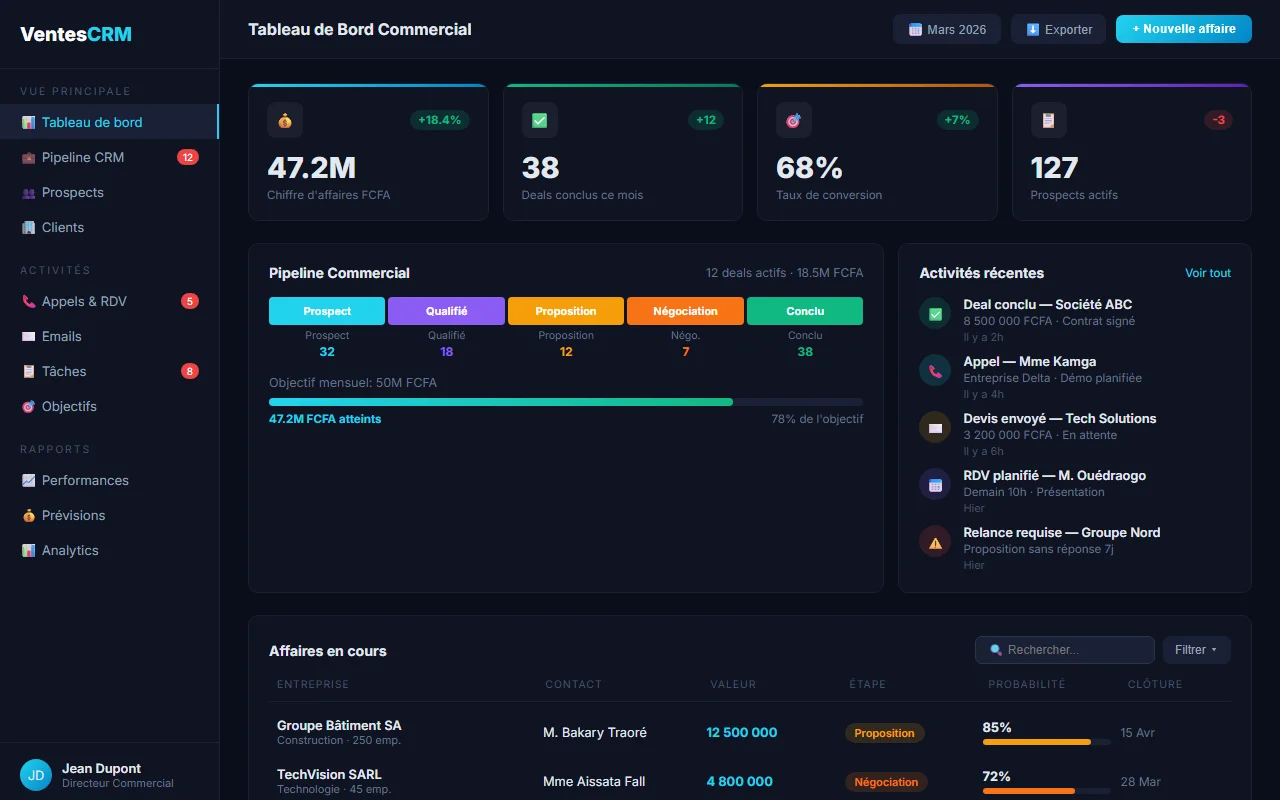Click the Voir tout link
The height and width of the screenshot is (800, 1280).
[1208, 273]
